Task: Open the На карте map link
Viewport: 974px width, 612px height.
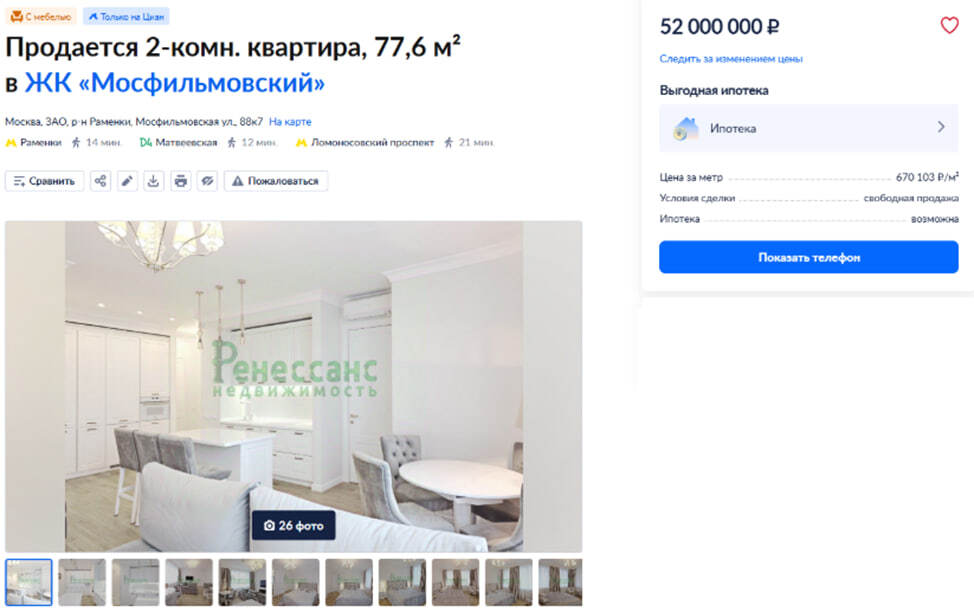Action: [x=290, y=122]
